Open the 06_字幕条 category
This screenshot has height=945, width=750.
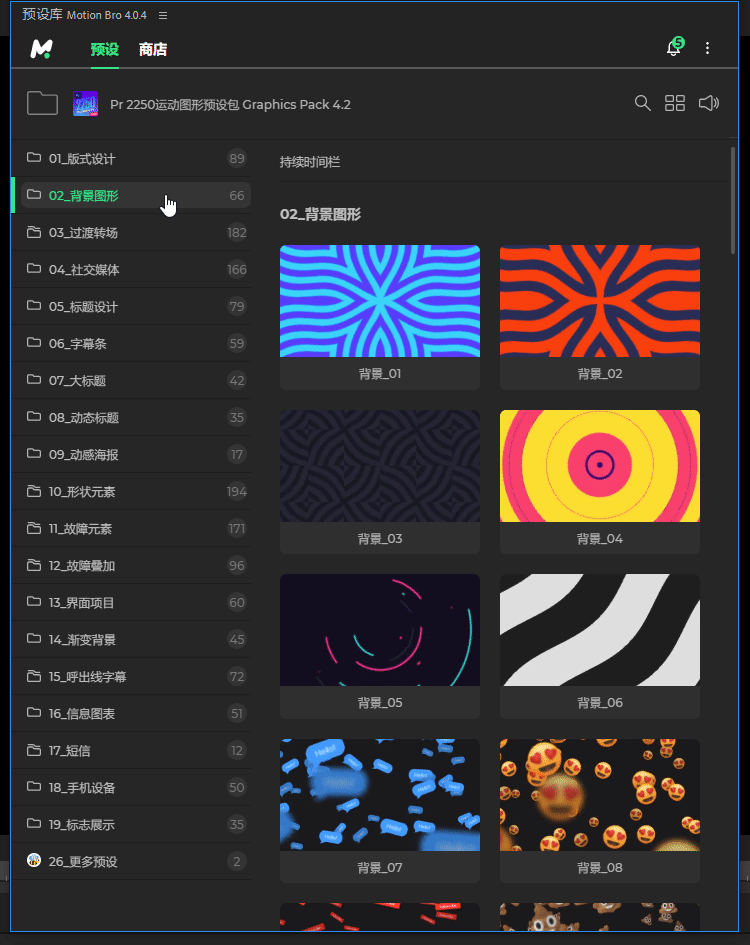[136, 344]
